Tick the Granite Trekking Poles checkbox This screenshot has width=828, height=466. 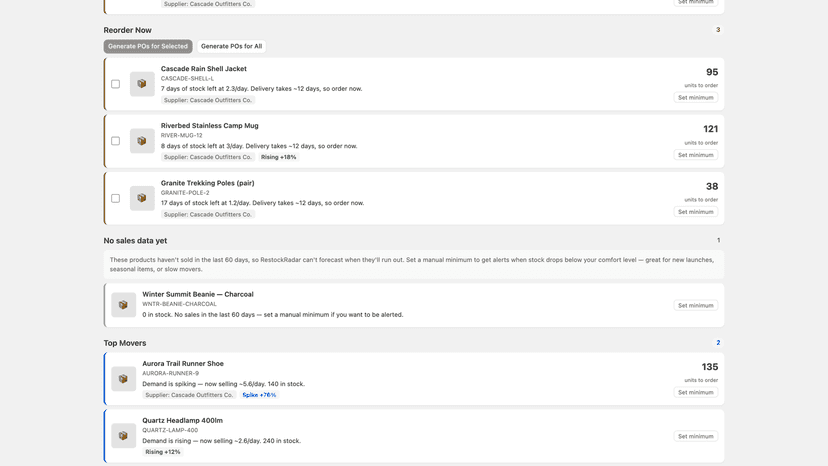(x=116, y=198)
